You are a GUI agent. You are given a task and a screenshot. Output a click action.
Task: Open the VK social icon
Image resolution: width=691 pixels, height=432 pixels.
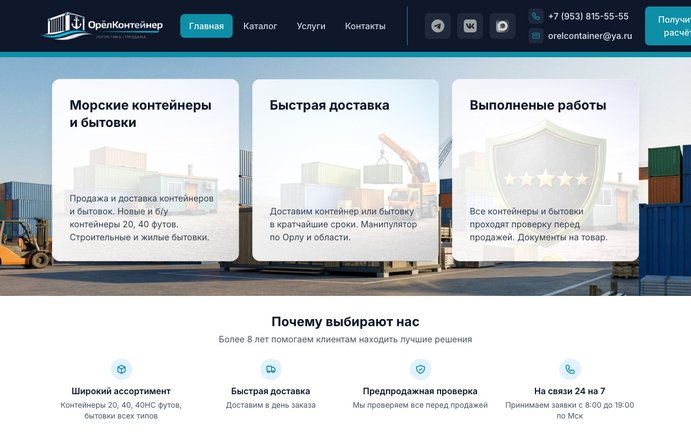click(470, 26)
